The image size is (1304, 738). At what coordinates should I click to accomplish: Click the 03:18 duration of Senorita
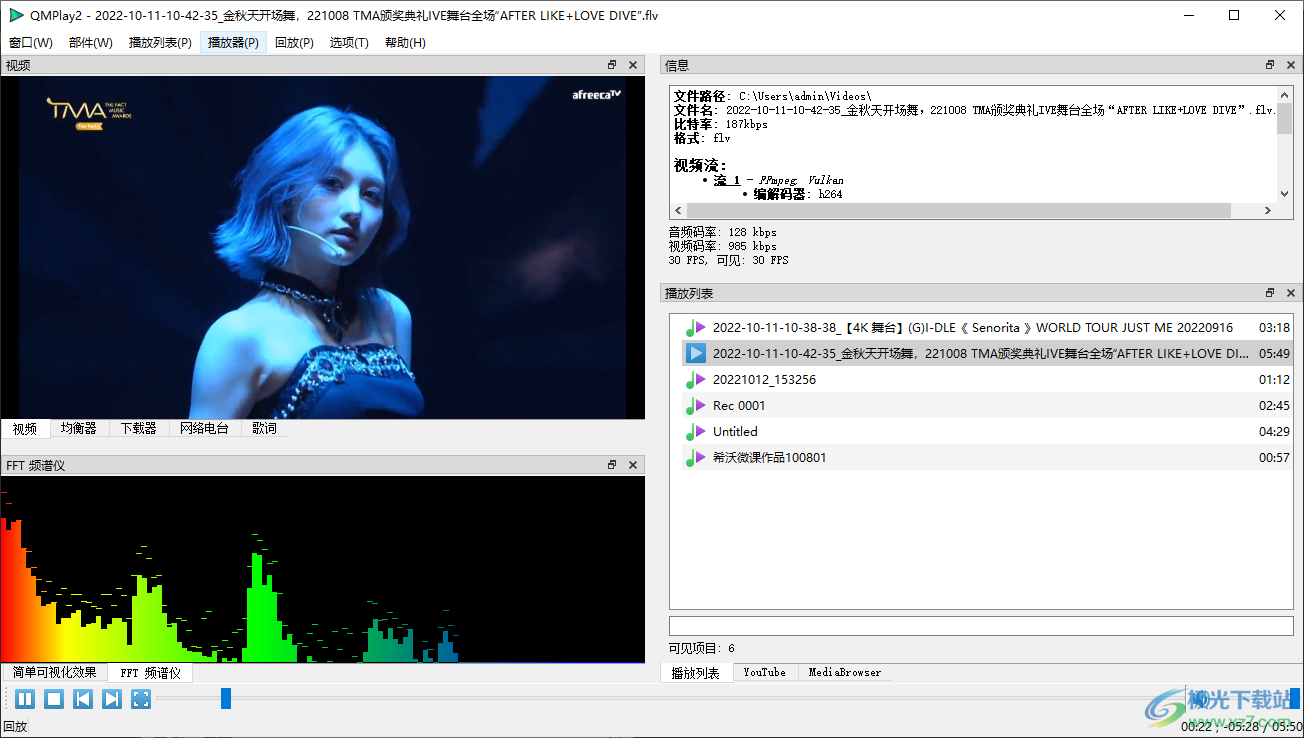point(1273,327)
